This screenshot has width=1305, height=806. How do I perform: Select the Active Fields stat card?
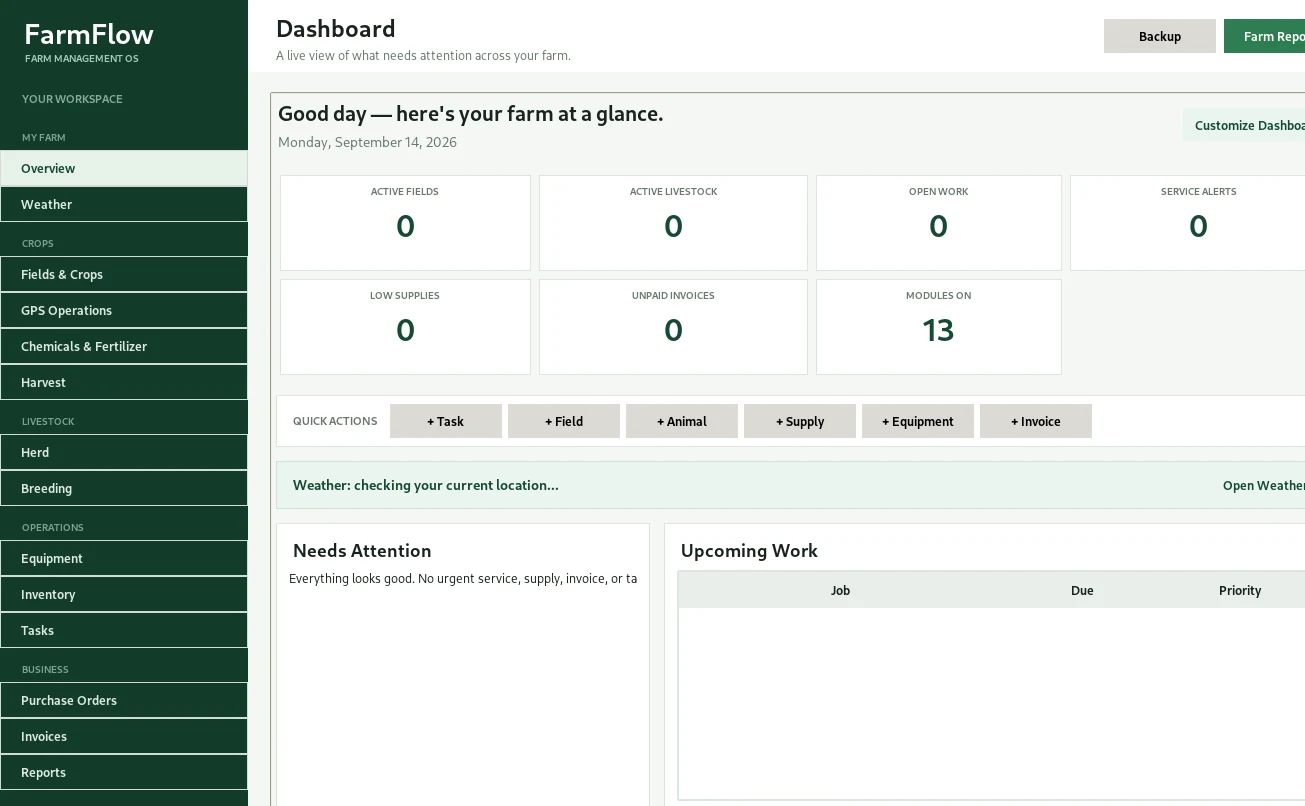pos(405,223)
